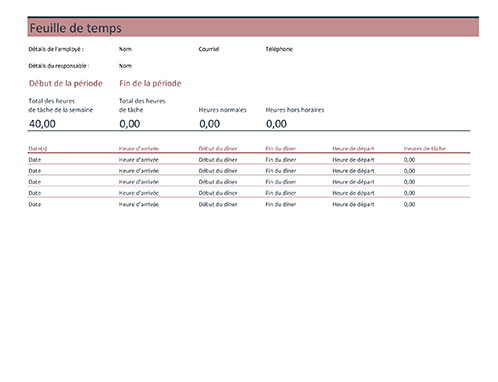Select the "Début de la période" heading
Image resolution: width=498 pixels, height=382 pixels.
tap(66, 83)
